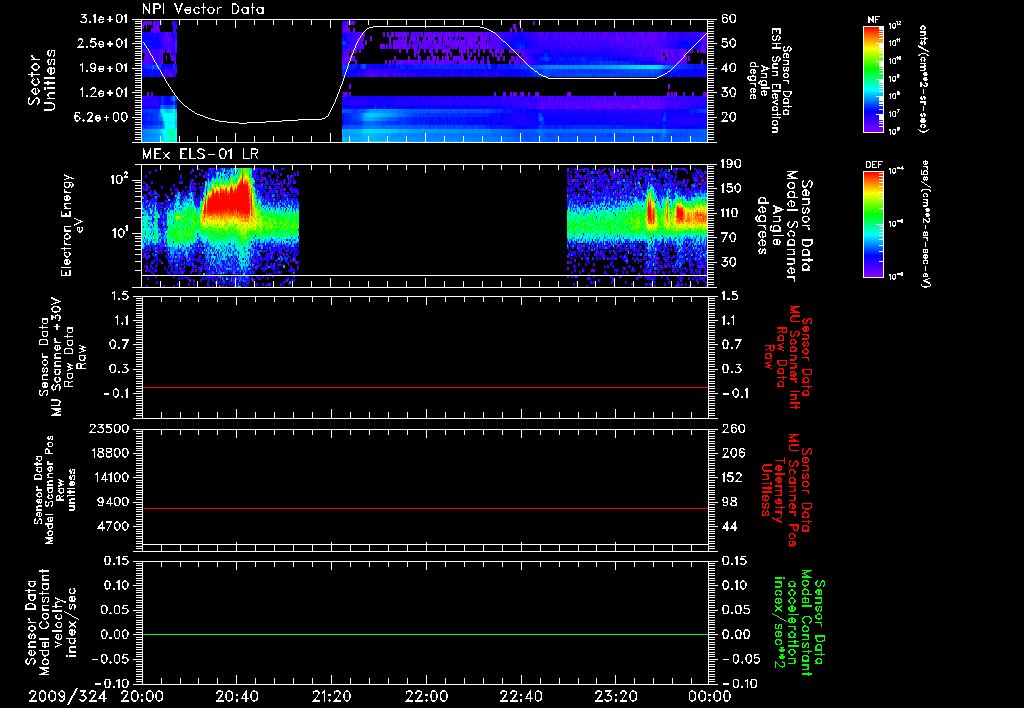Click the 9400 scanner position tick

coord(113,502)
